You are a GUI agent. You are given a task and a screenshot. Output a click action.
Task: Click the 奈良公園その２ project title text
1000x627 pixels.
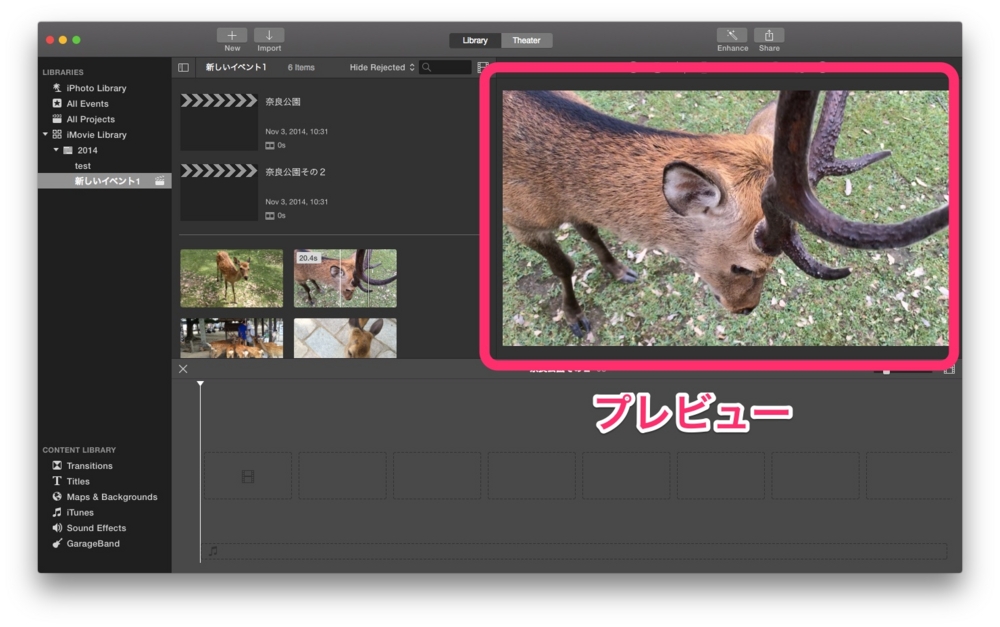[x=295, y=172]
